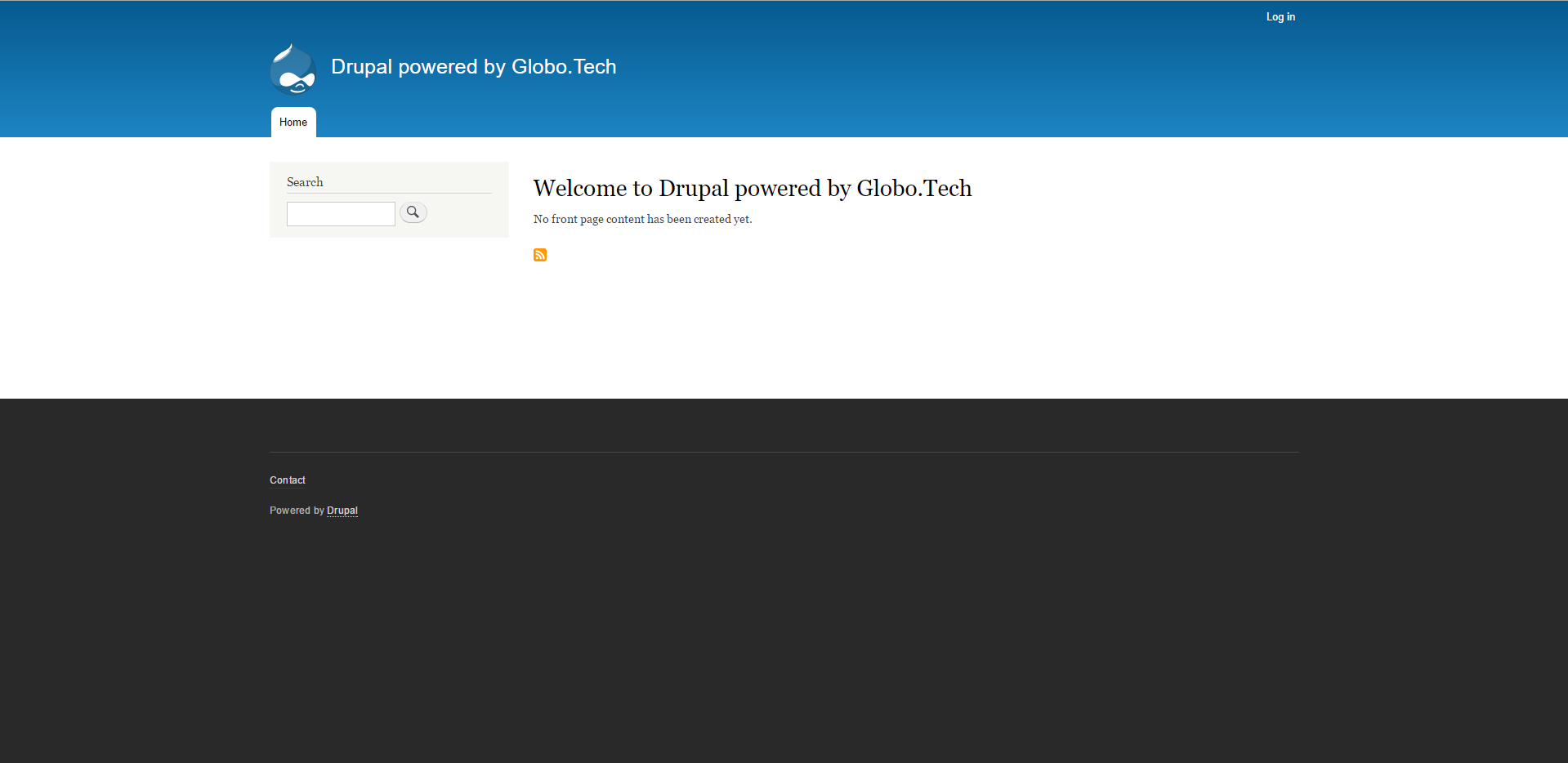The image size is (1568, 763).
Task: Click the Search block title
Action: [305, 182]
